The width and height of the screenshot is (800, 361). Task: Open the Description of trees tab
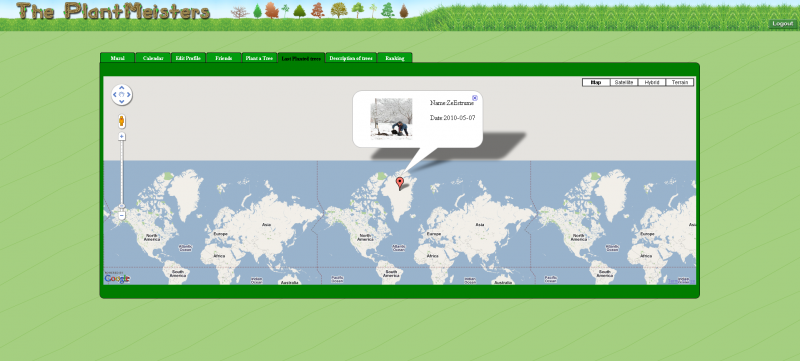[x=351, y=58]
